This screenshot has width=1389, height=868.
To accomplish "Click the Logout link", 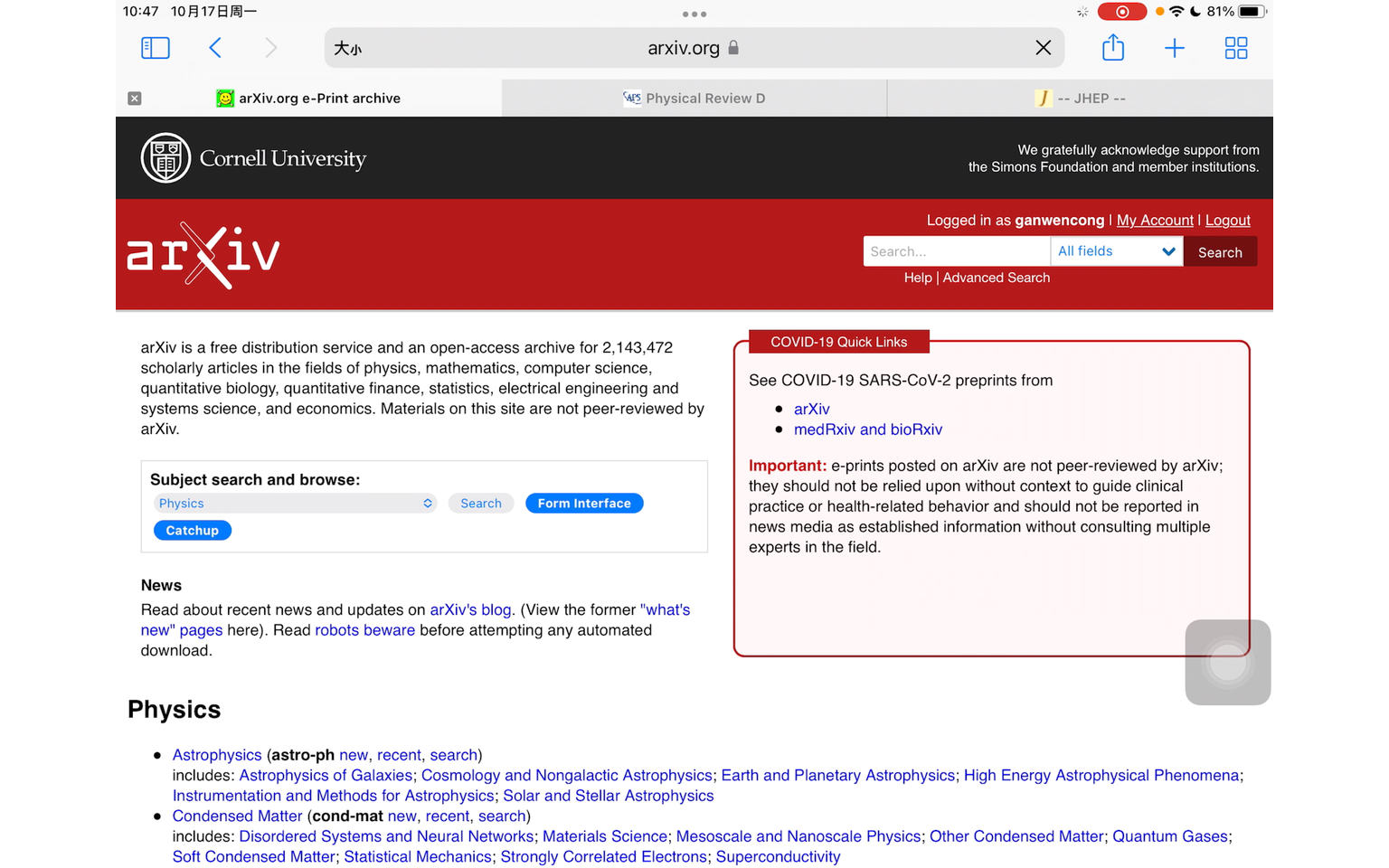I will tap(1228, 220).
